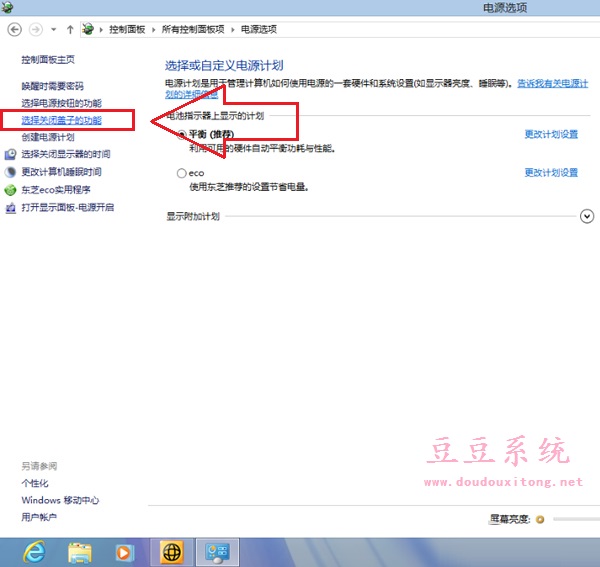
Task: Open Internet Explorer from the taskbar
Action: 33,551
